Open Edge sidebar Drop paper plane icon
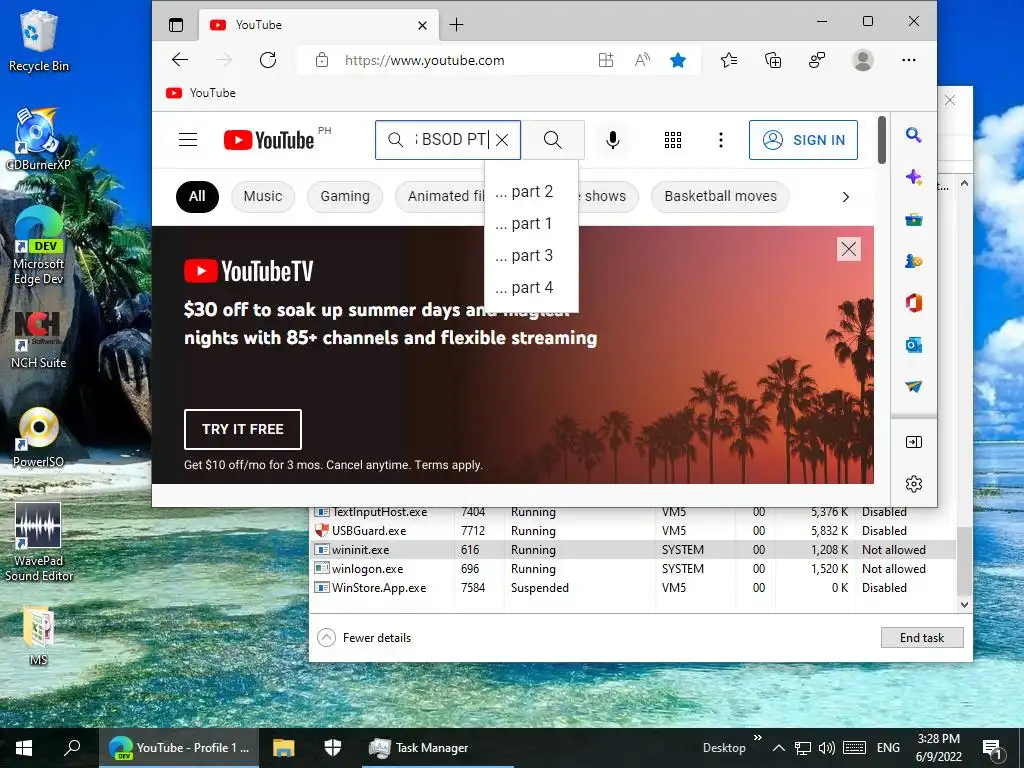The height and width of the screenshot is (768, 1024). coord(914,387)
